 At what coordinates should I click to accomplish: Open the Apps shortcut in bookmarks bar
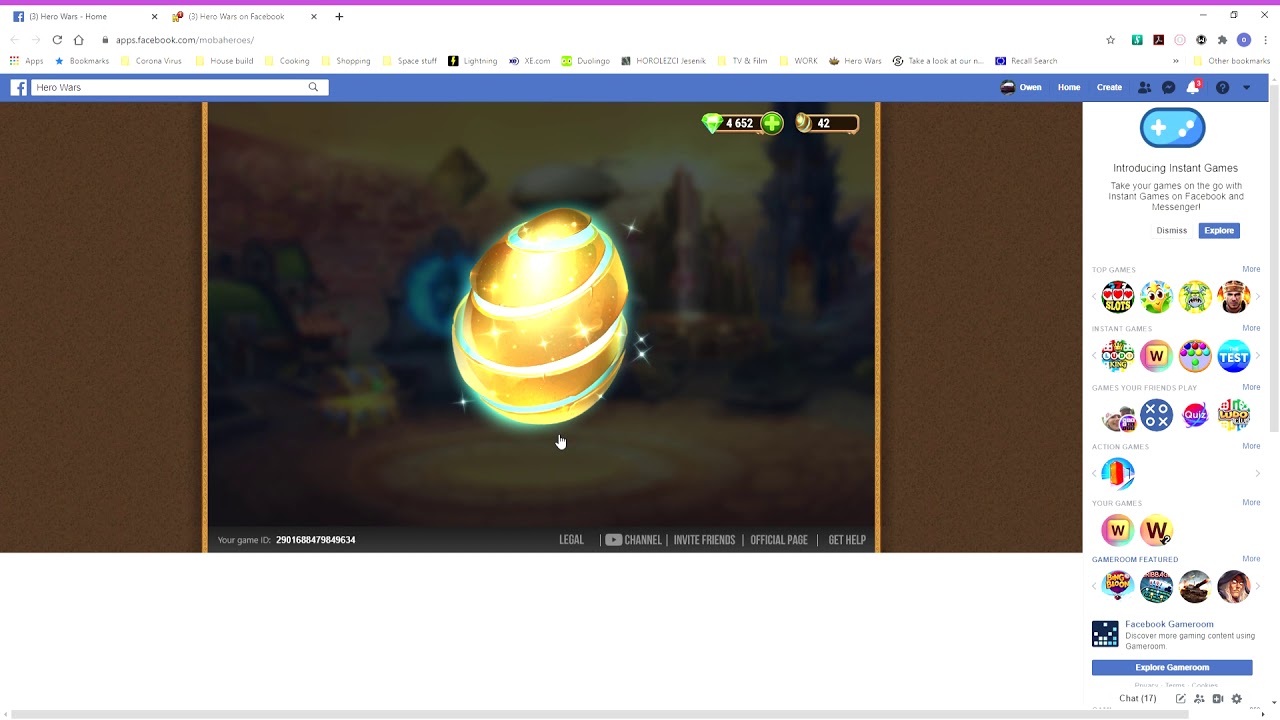pos(26,61)
